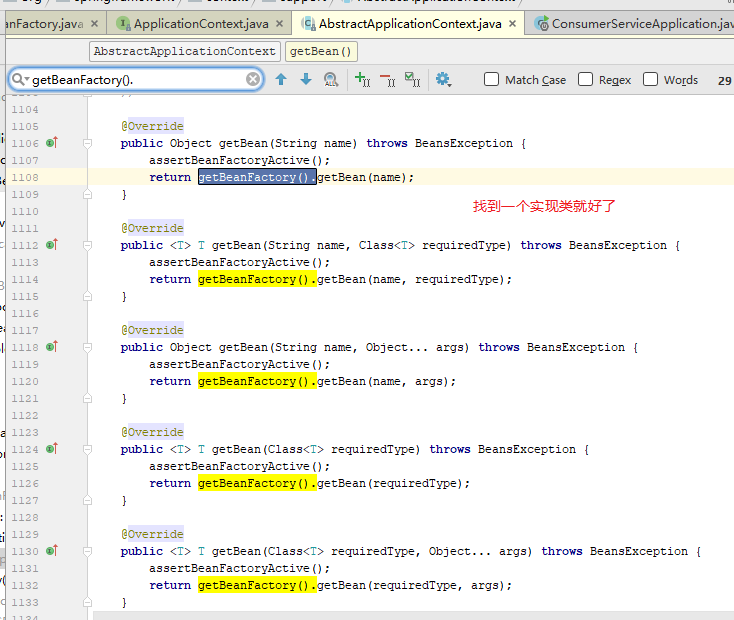Click highlighted getBeanFactory(). on line 1114
The image size is (734, 620).
257,279
